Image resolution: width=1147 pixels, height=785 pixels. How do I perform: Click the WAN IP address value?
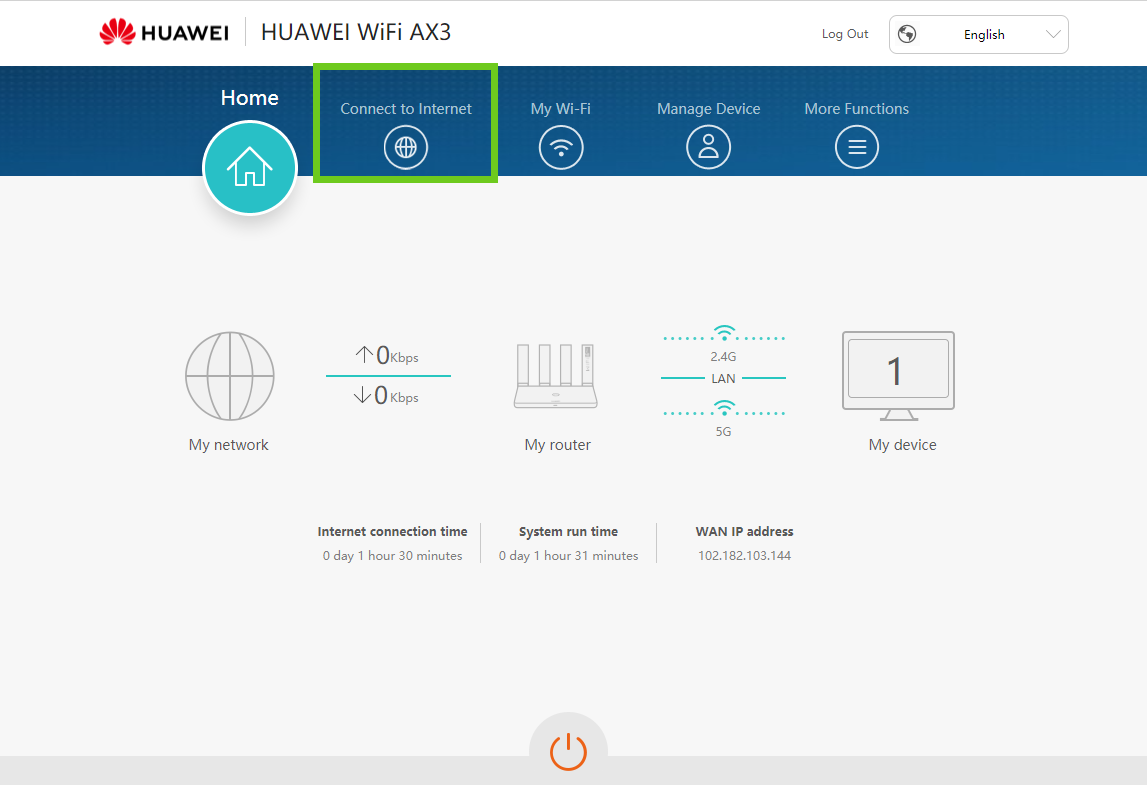744,555
